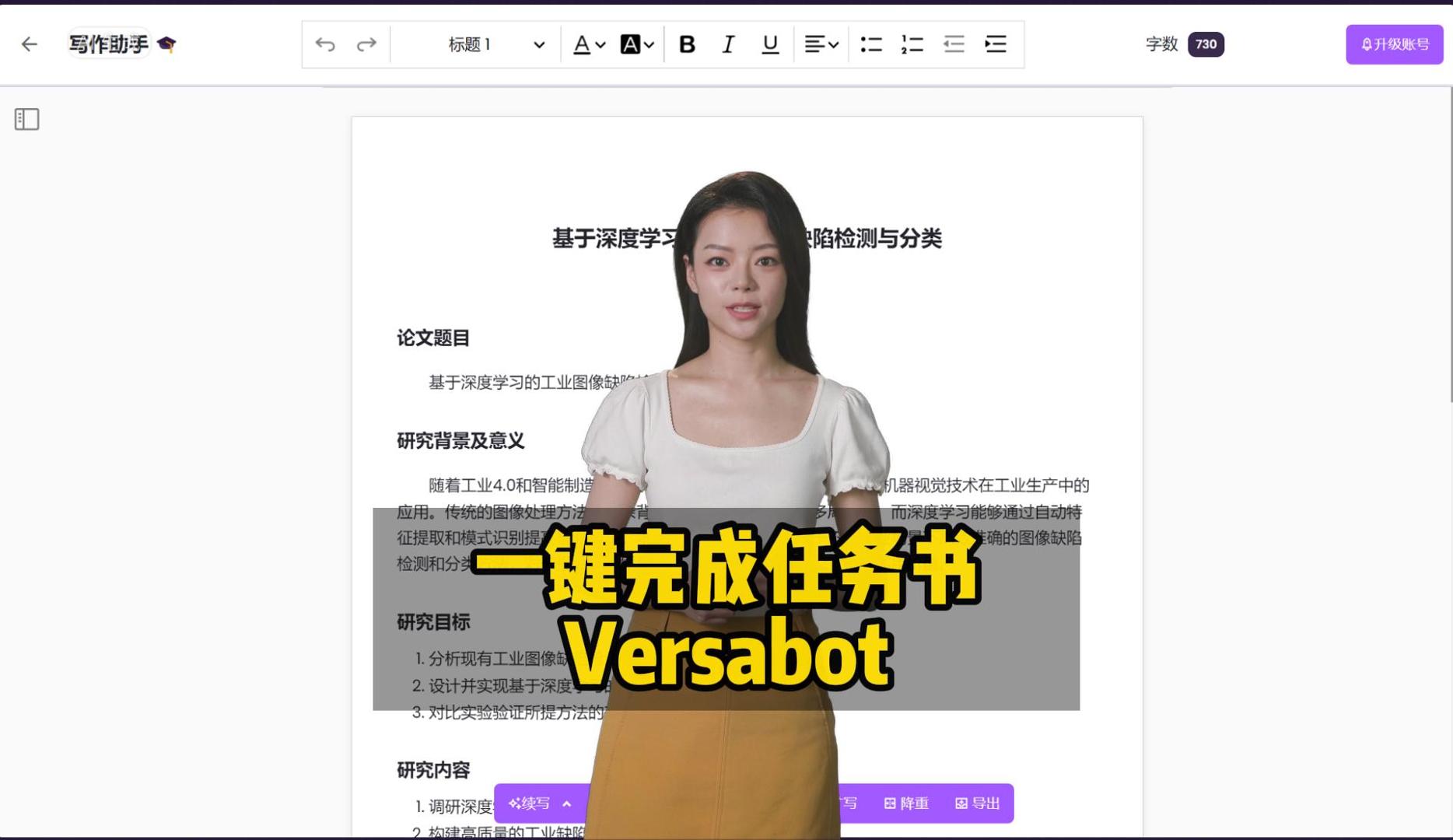Click the undo icon in the toolbar

click(x=325, y=44)
